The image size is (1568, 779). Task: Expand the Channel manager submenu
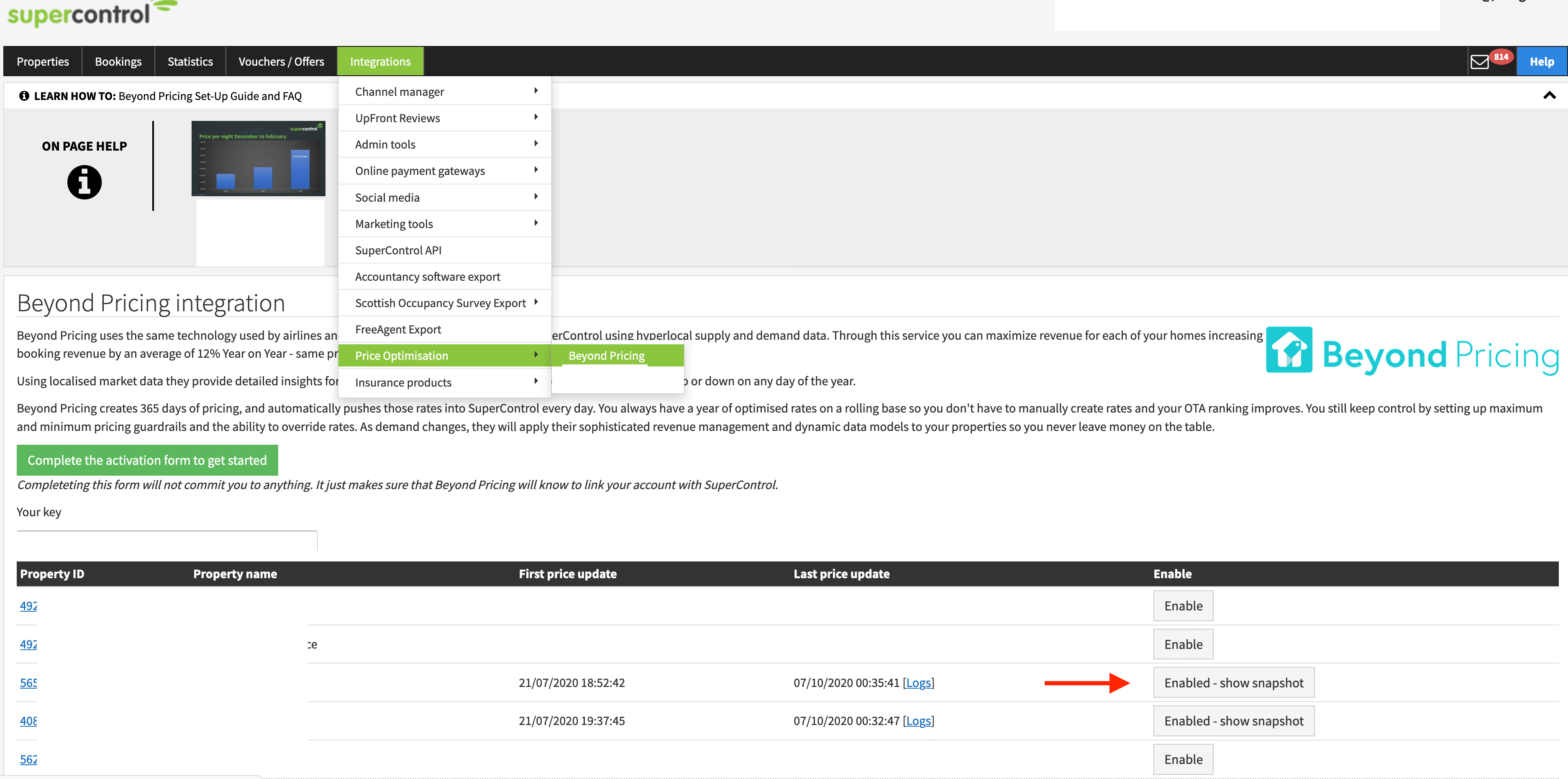click(445, 91)
